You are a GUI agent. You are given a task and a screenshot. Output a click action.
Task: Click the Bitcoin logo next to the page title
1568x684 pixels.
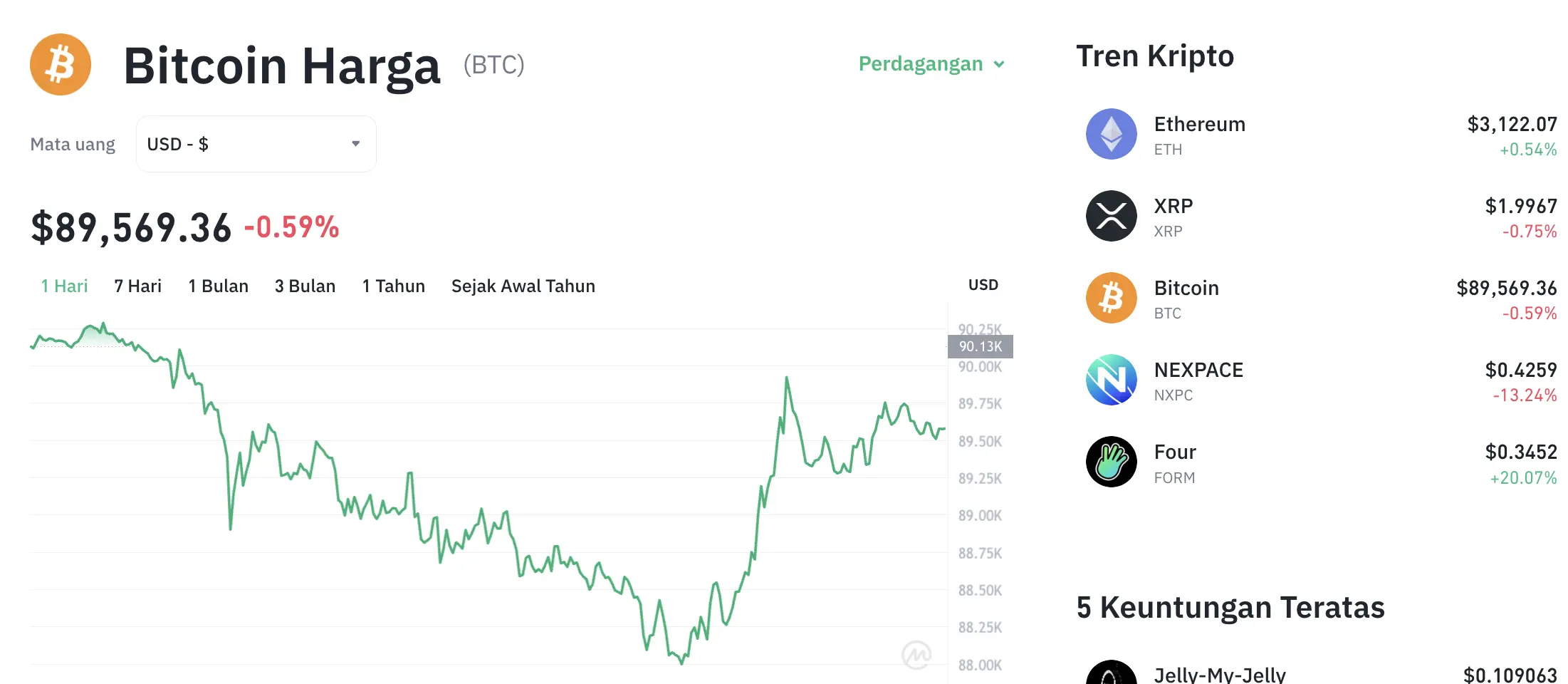click(x=61, y=64)
